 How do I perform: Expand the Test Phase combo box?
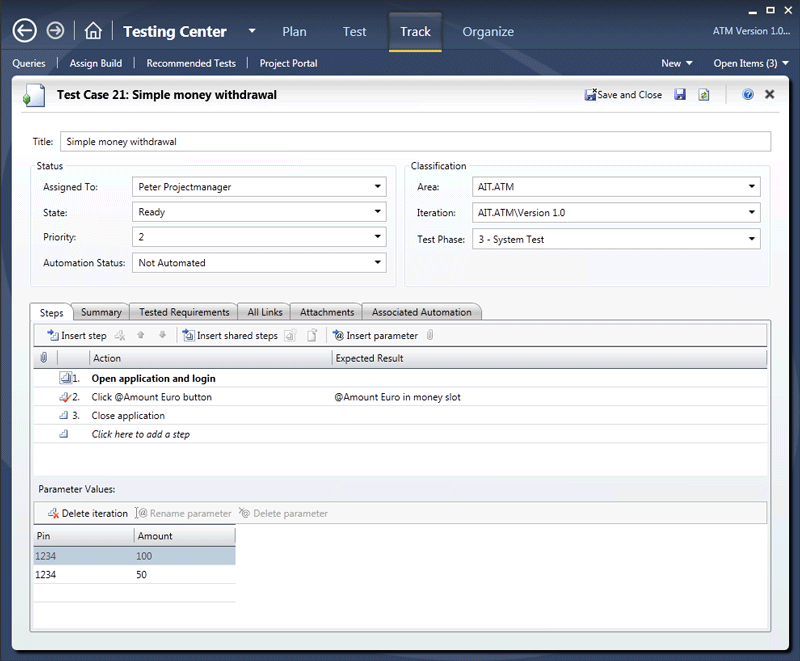point(751,239)
